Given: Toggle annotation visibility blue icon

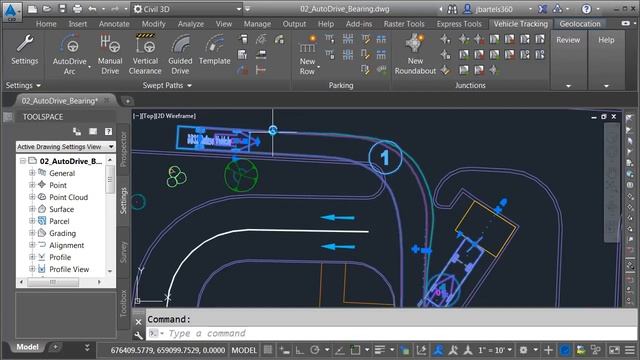Looking at the screenshot, I should pos(438,350).
